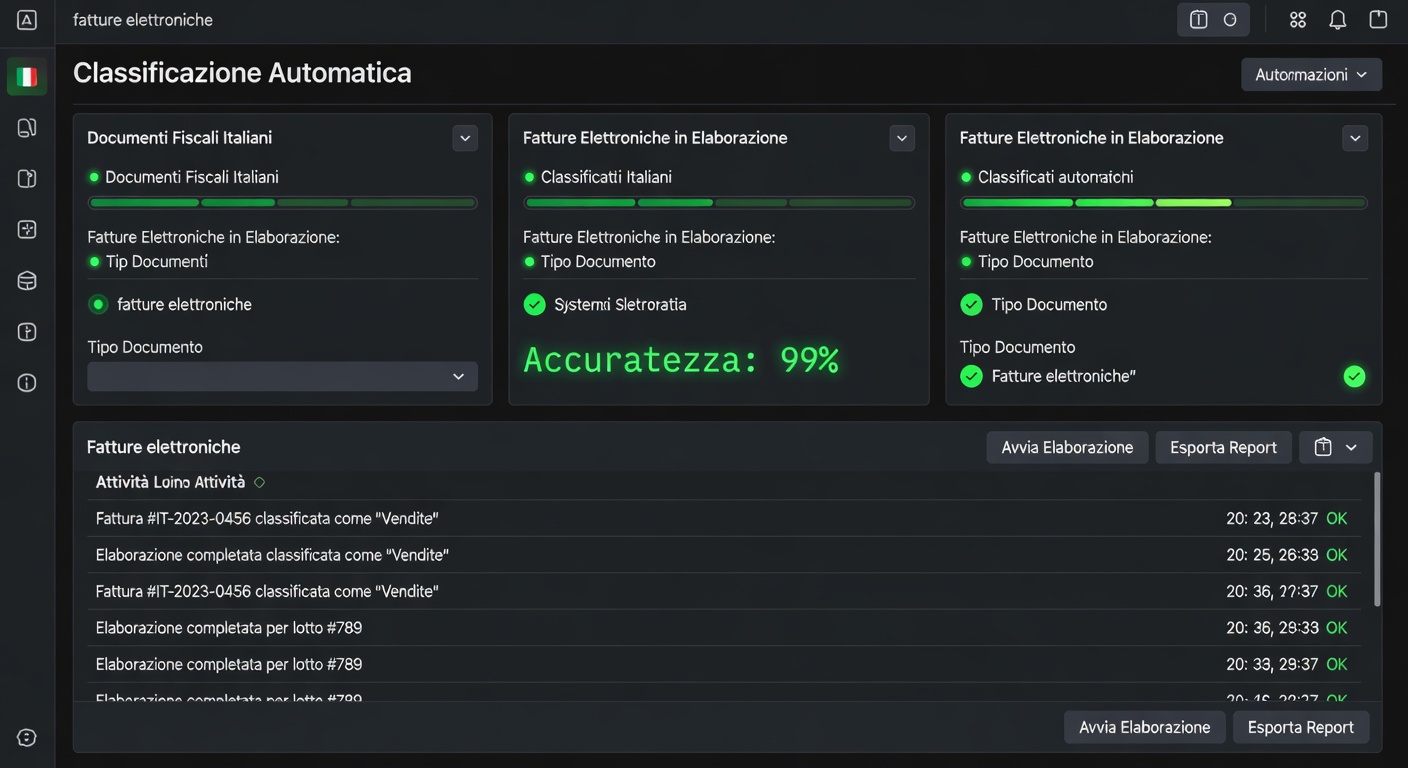Click Esporta Report at the bottom

(x=1301, y=727)
